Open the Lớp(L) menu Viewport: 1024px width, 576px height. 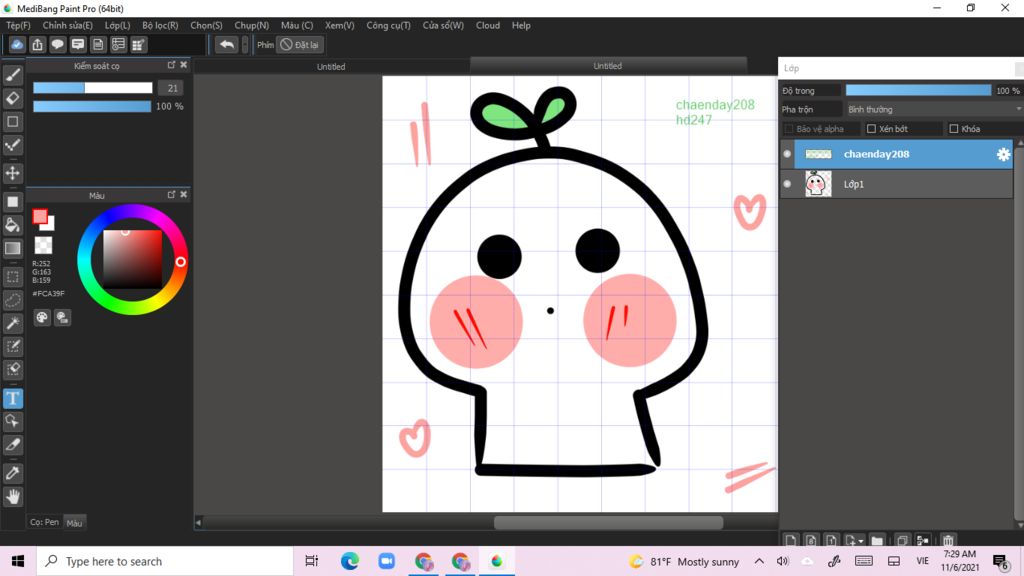(x=118, y=25)
